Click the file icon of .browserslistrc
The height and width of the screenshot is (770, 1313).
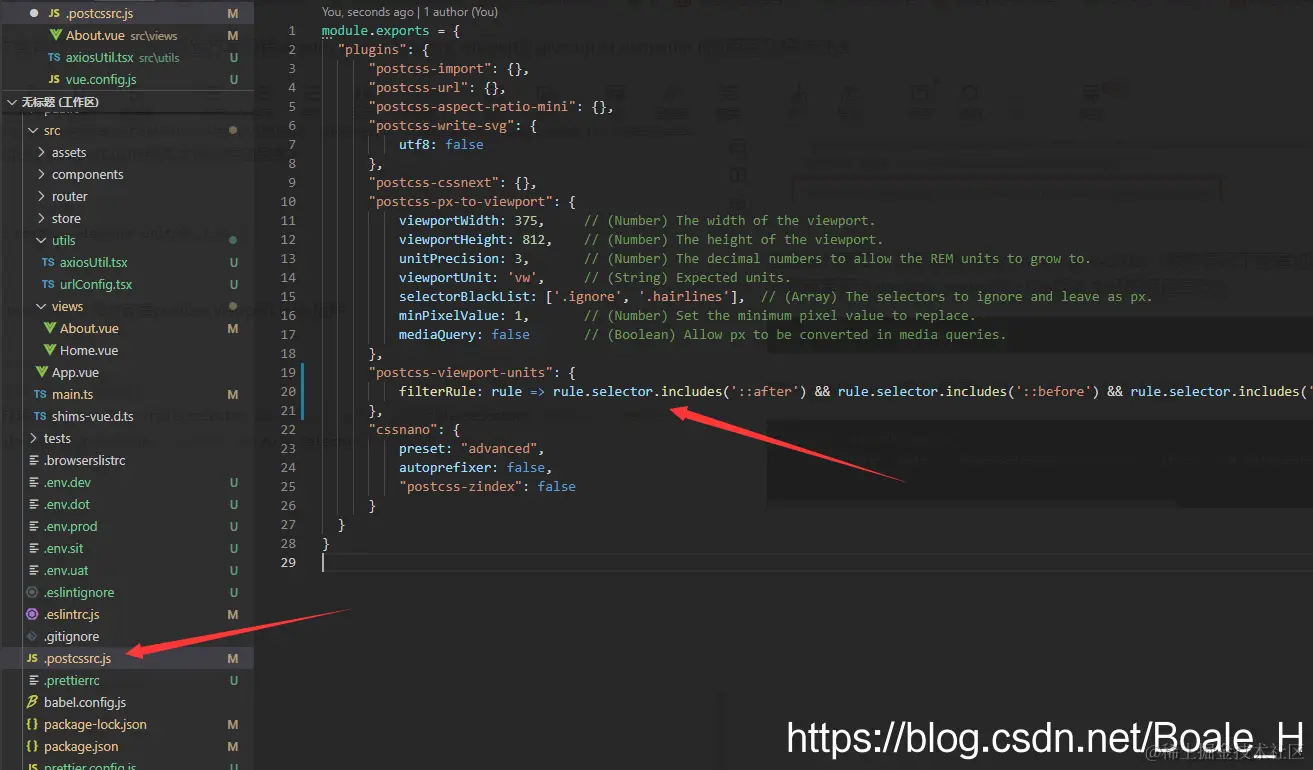33,460
